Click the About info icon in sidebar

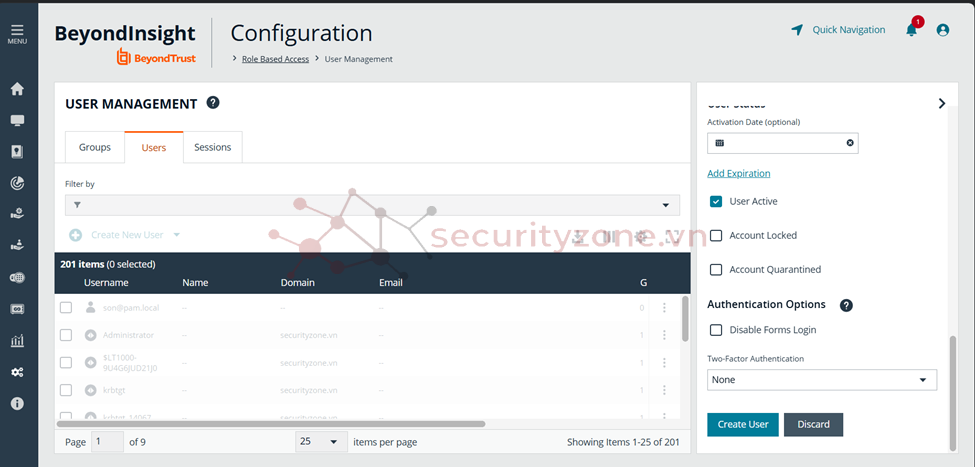click(x=17, y=403)
